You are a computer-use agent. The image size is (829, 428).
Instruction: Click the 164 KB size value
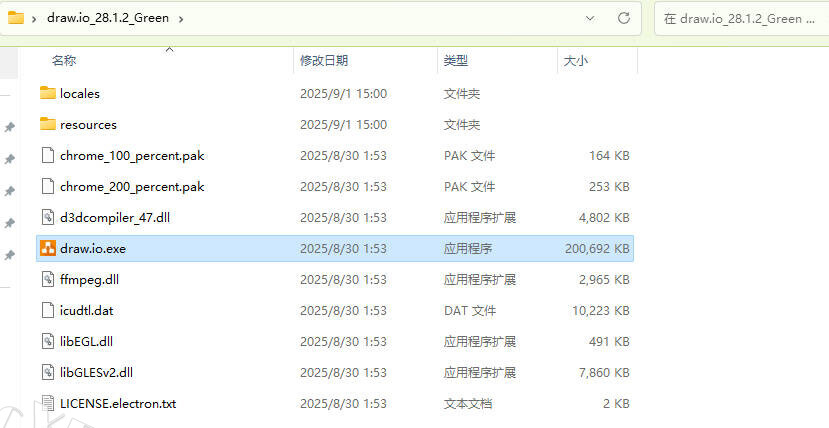pos(609,156)
